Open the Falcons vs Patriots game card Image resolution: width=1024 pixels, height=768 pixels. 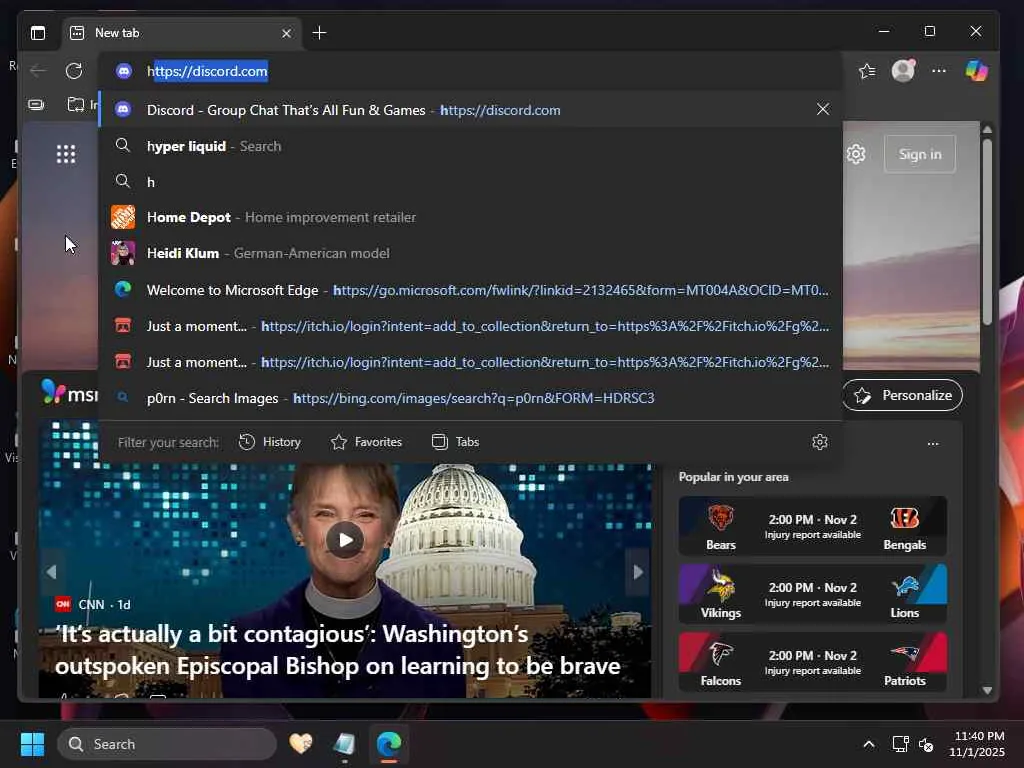tap(812, 662)
